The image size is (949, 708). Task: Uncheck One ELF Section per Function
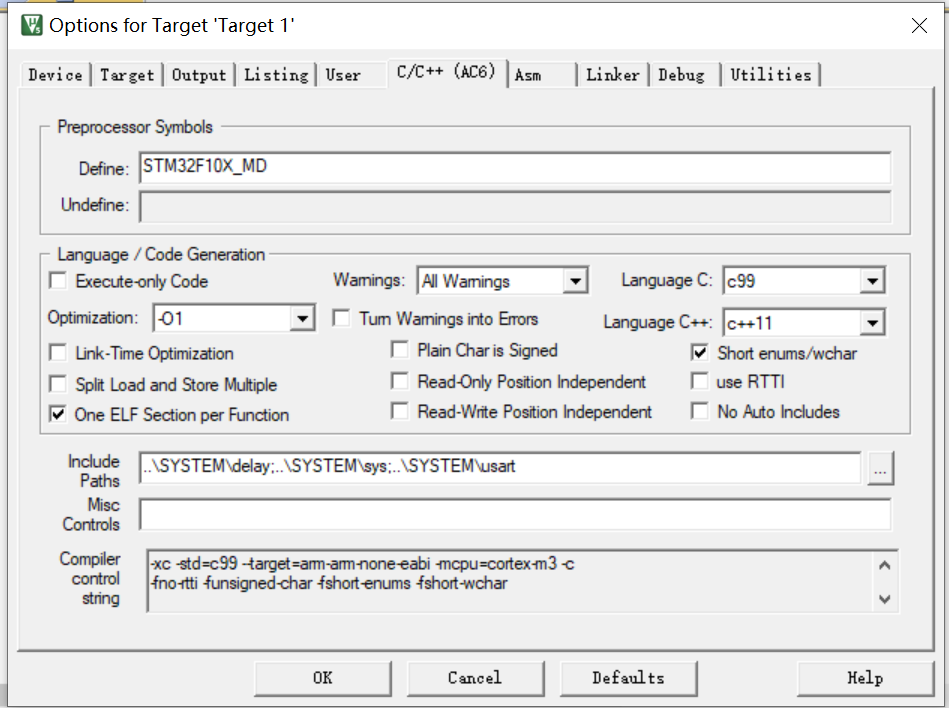[58, 415]
